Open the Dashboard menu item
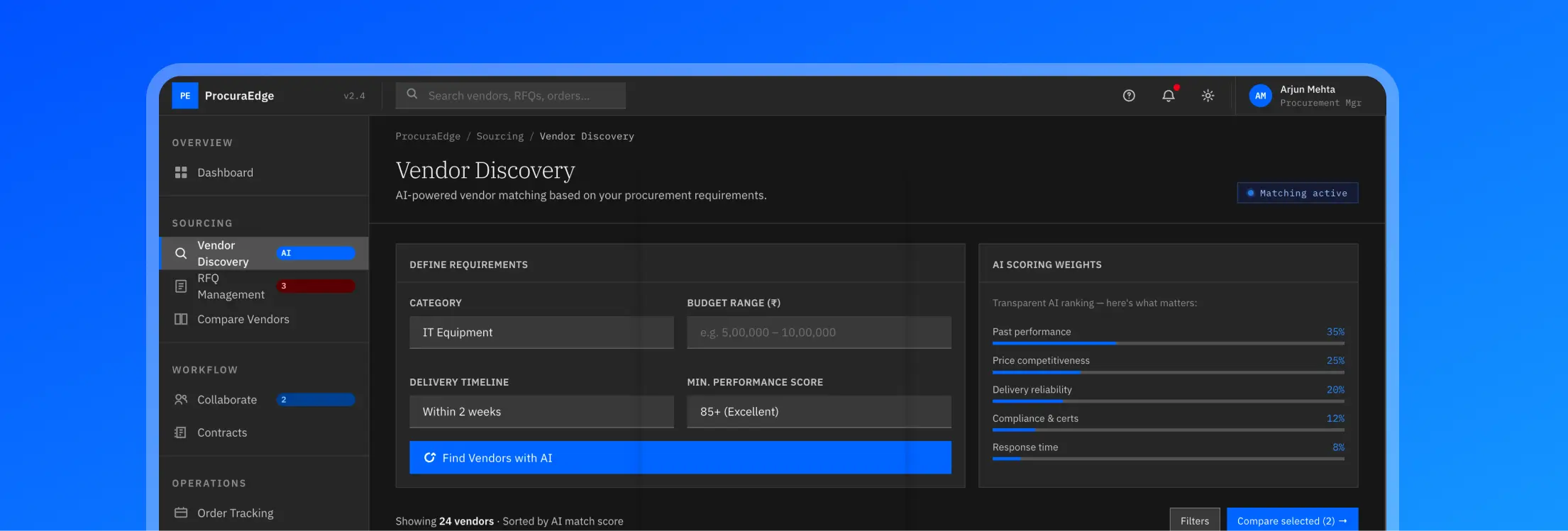This screenshot has width=1568, height=531. [264, 172]
